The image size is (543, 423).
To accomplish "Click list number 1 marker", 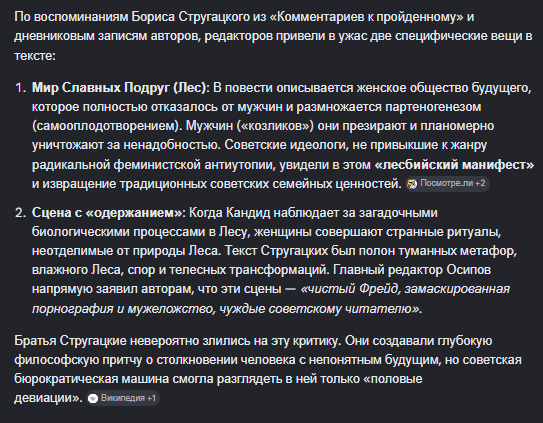I will click(x=20, y=88).
